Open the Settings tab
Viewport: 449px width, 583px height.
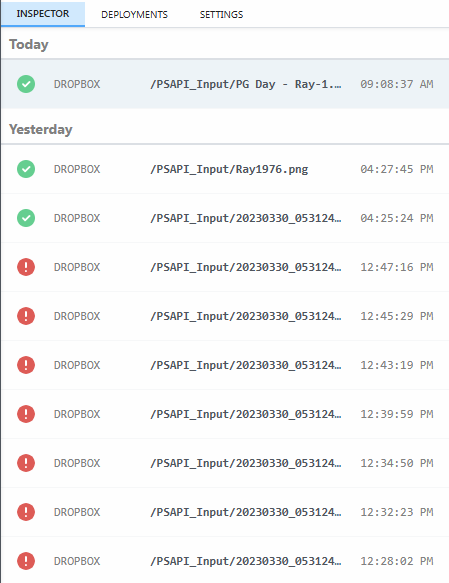[x=221, y=15]
